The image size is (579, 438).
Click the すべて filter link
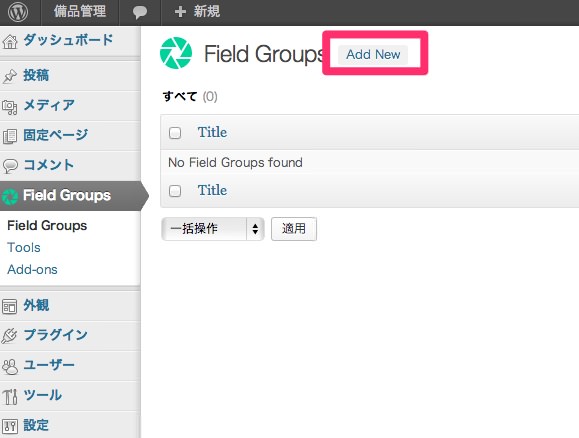point(180,96)
